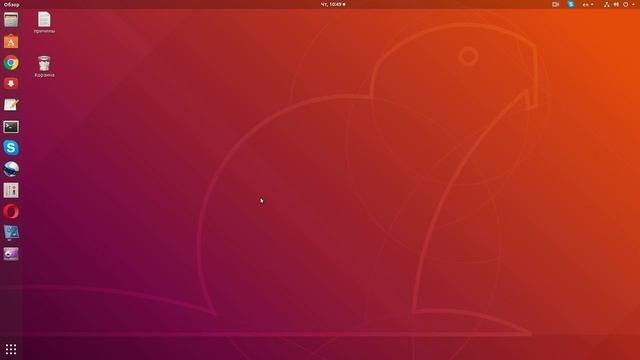
Task: Open the Обзор activities overview
Action: (x=11, y=4)
